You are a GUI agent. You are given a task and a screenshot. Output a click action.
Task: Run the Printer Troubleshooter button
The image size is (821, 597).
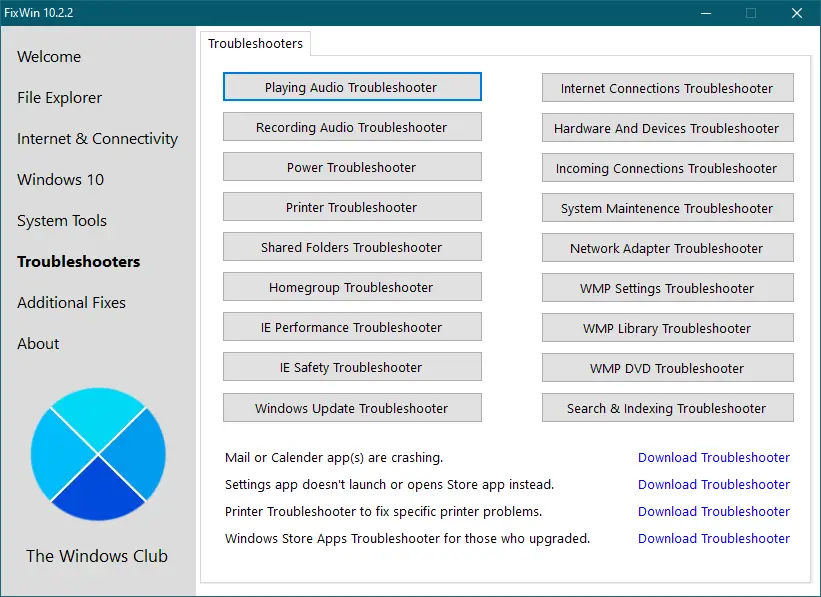click(352, 207)
